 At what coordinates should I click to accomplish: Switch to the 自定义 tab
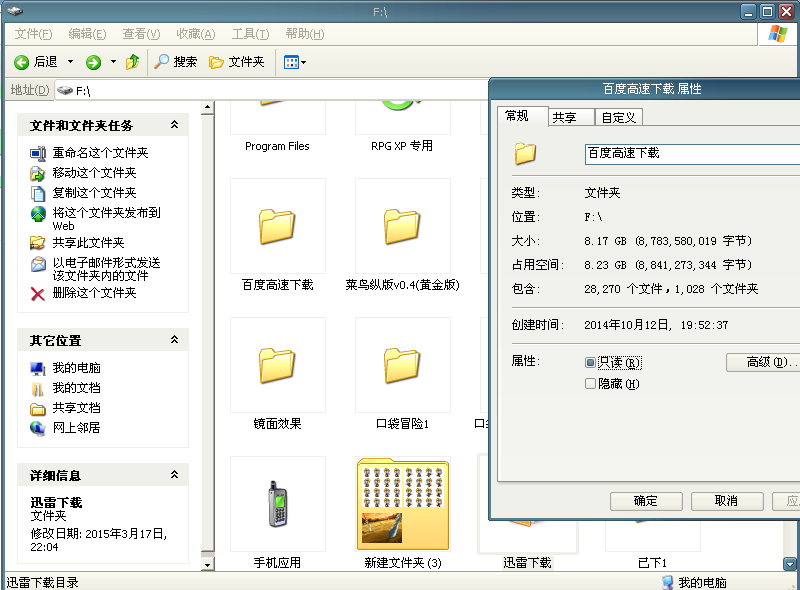point(619,117)
